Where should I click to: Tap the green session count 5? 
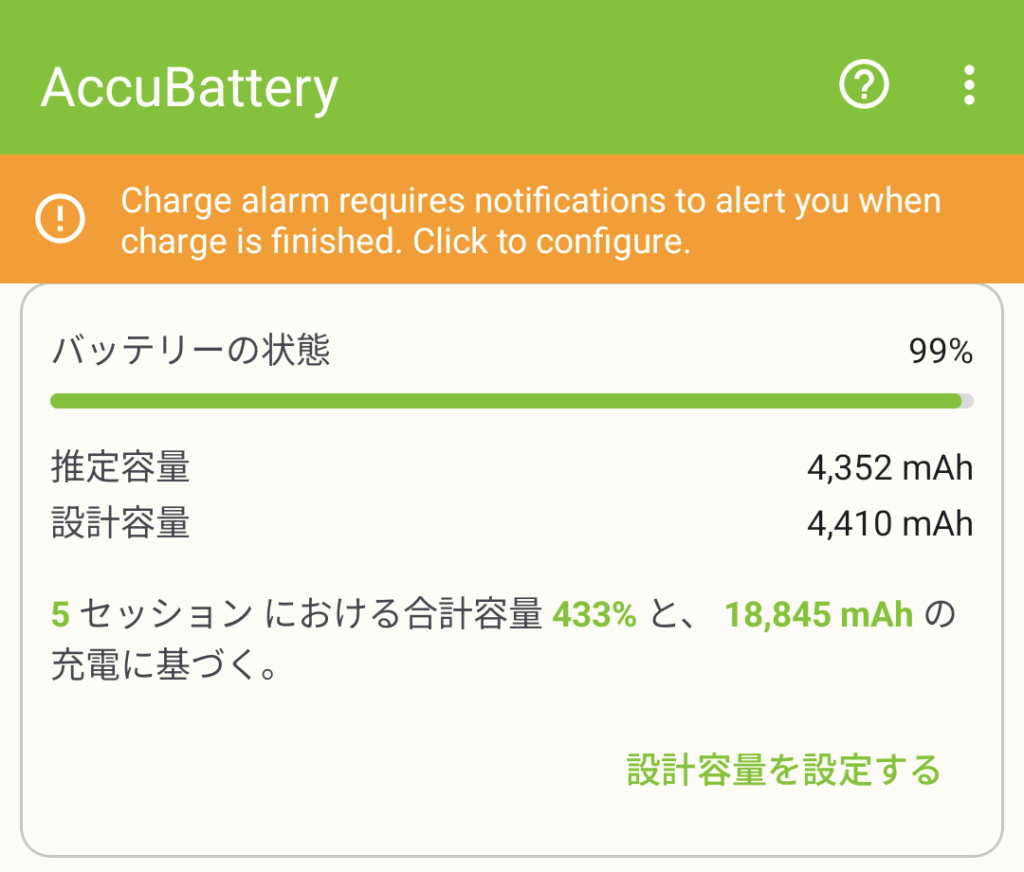point(60,615)
